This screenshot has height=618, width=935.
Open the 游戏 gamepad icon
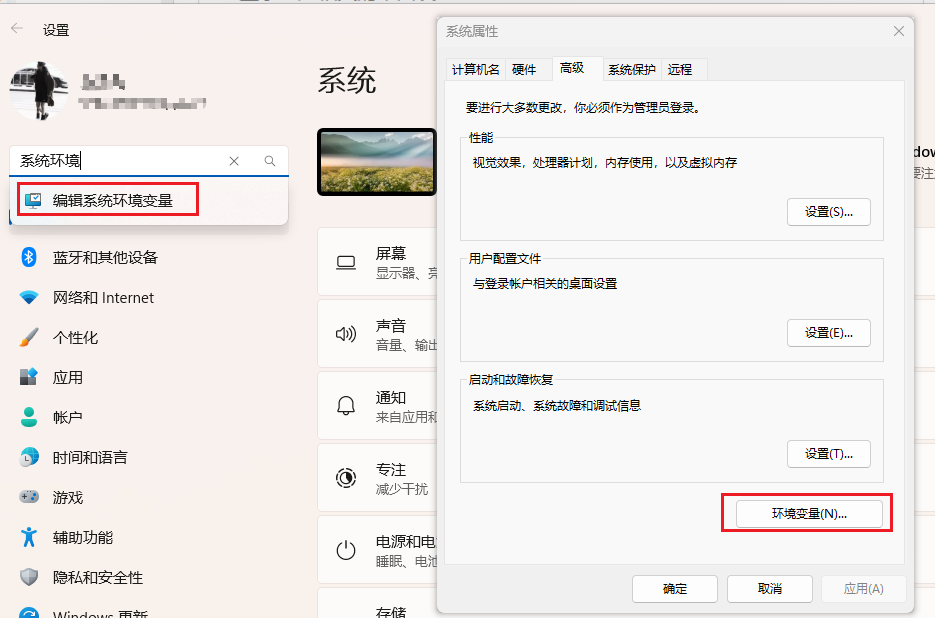tap(29, 496)
